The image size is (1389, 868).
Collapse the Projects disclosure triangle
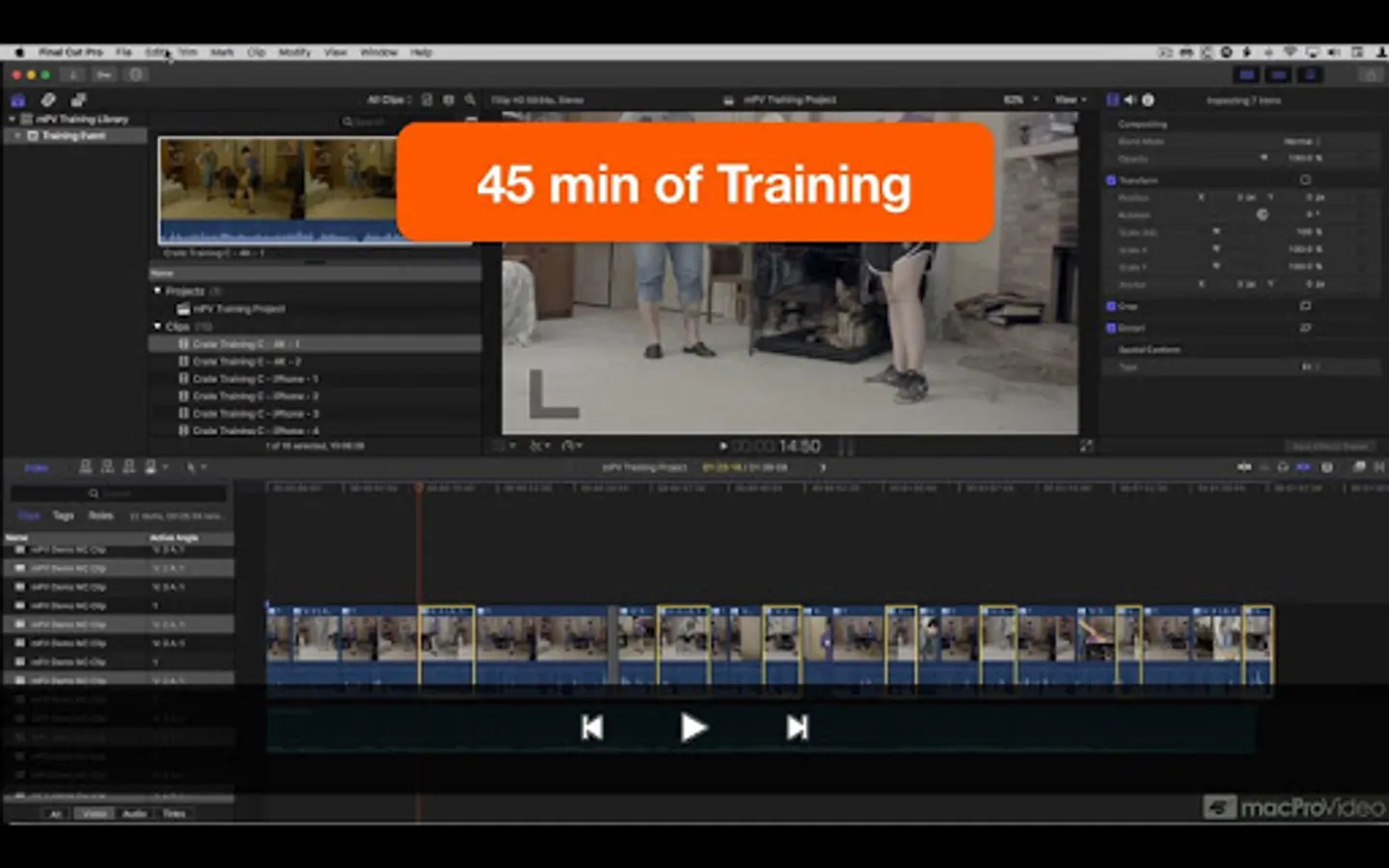[x=157, y=290]
